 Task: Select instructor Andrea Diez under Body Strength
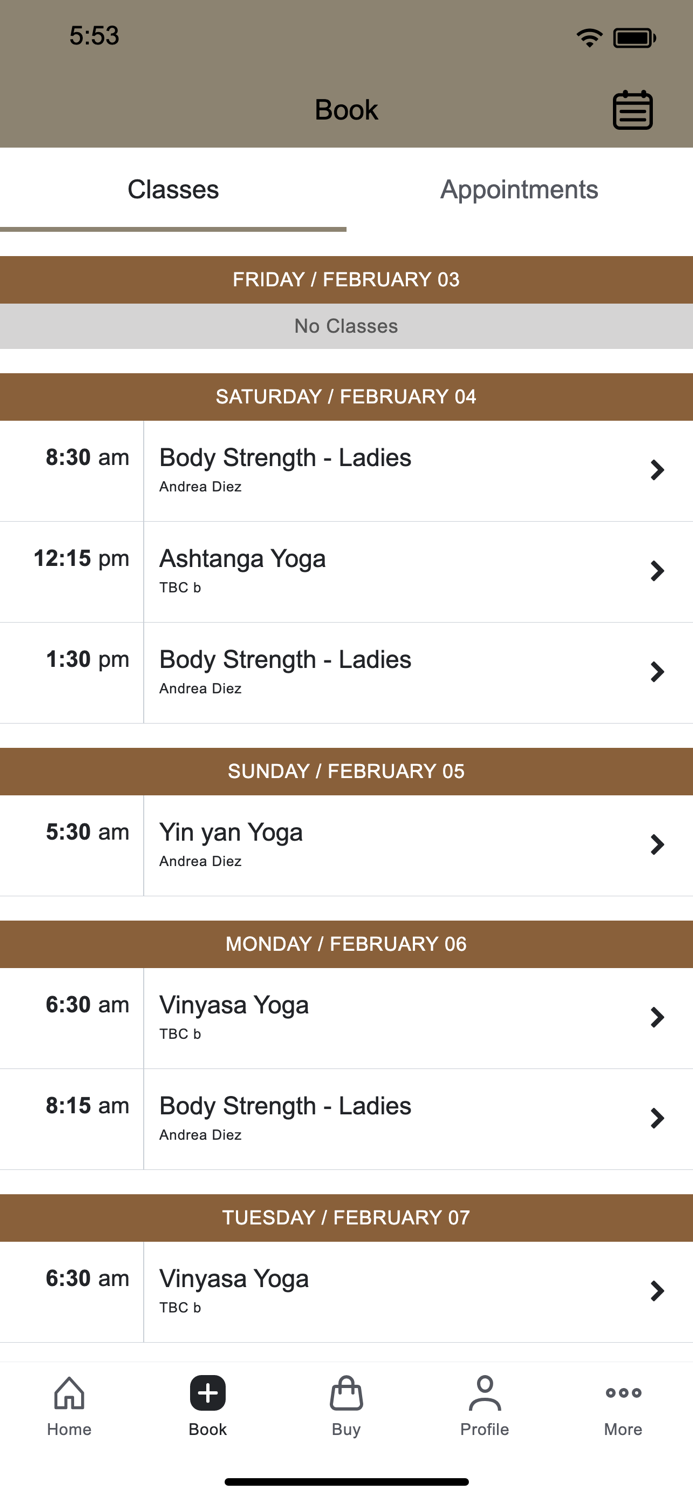201,487
